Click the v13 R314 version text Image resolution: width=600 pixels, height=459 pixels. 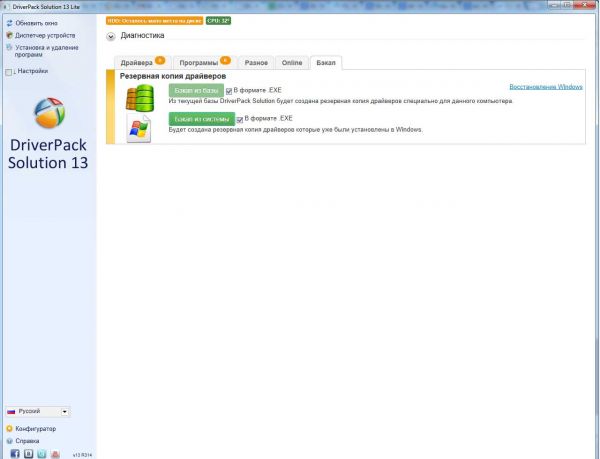coord(82,455)
